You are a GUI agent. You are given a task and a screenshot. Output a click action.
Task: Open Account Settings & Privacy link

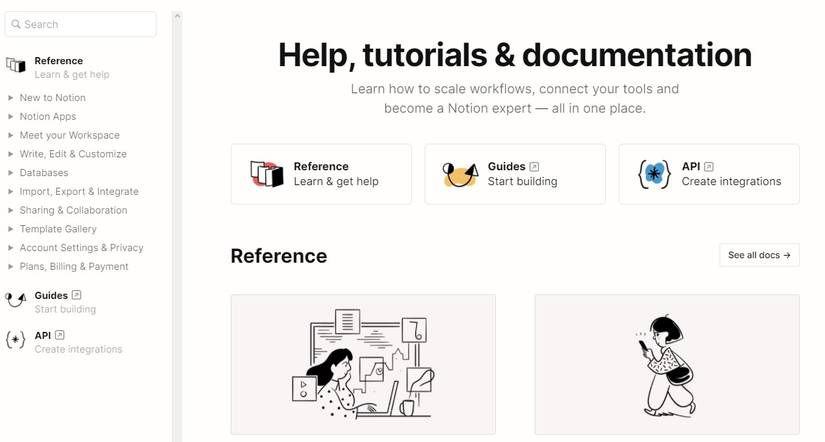coord(82,248)
